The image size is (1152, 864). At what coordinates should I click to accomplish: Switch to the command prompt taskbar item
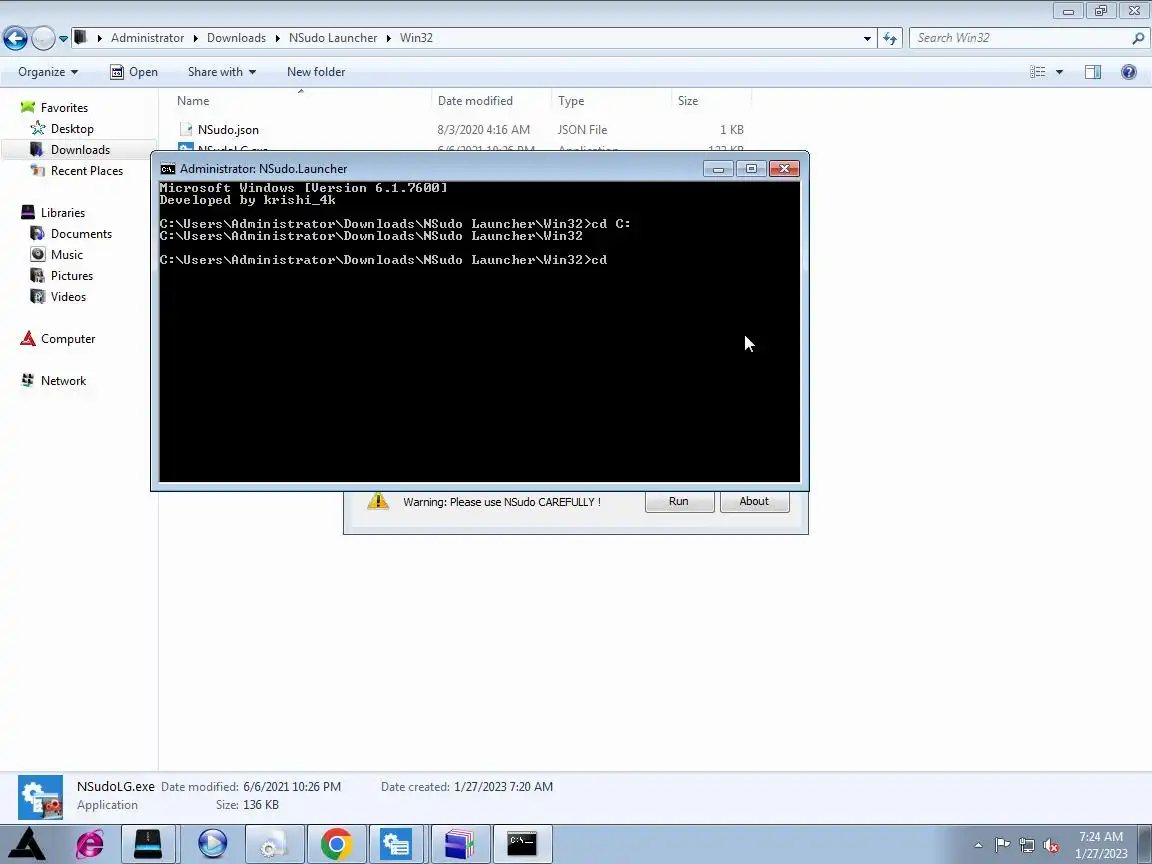pyautogui.click(x=522, y=844)
